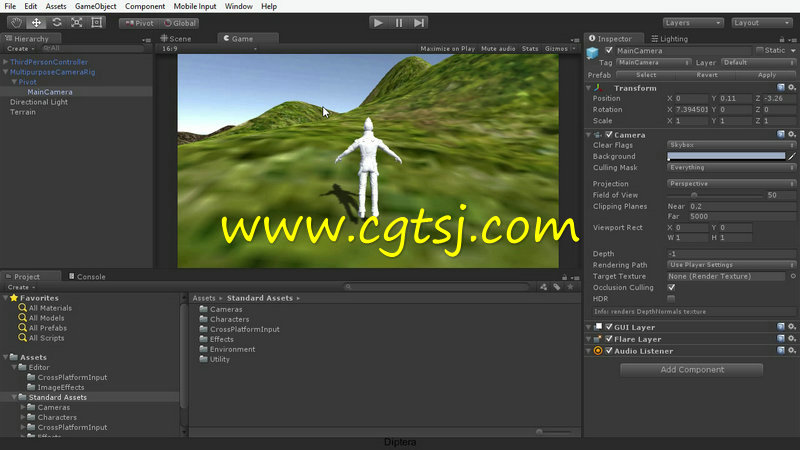Open the Mobile Input menu

[194, 6]
